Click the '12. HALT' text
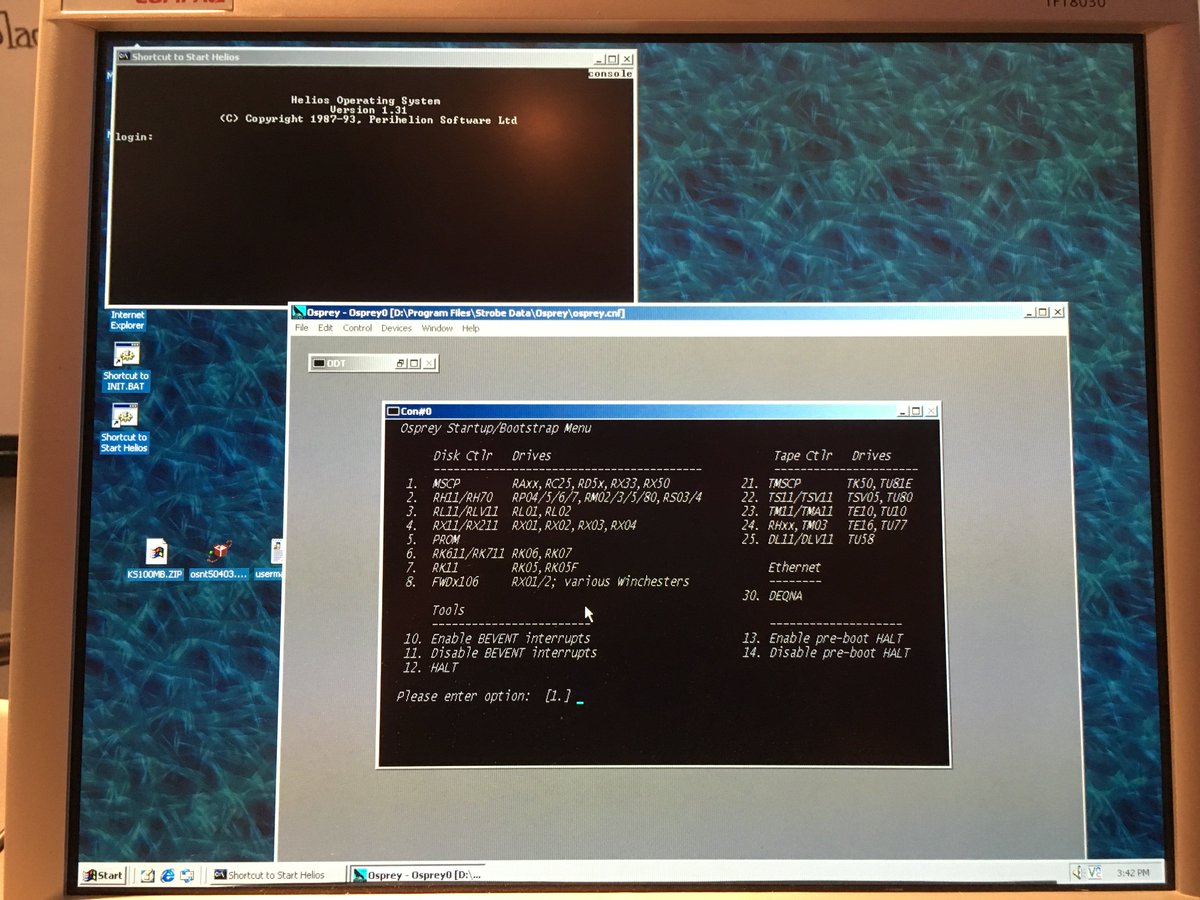 431,666
